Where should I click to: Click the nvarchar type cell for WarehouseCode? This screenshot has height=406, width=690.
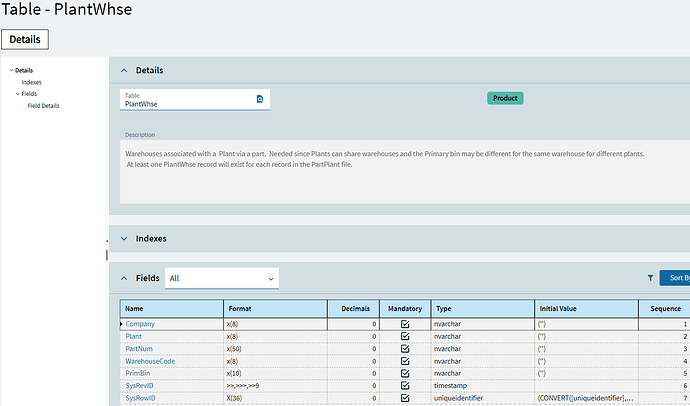(x=483, y=361)
